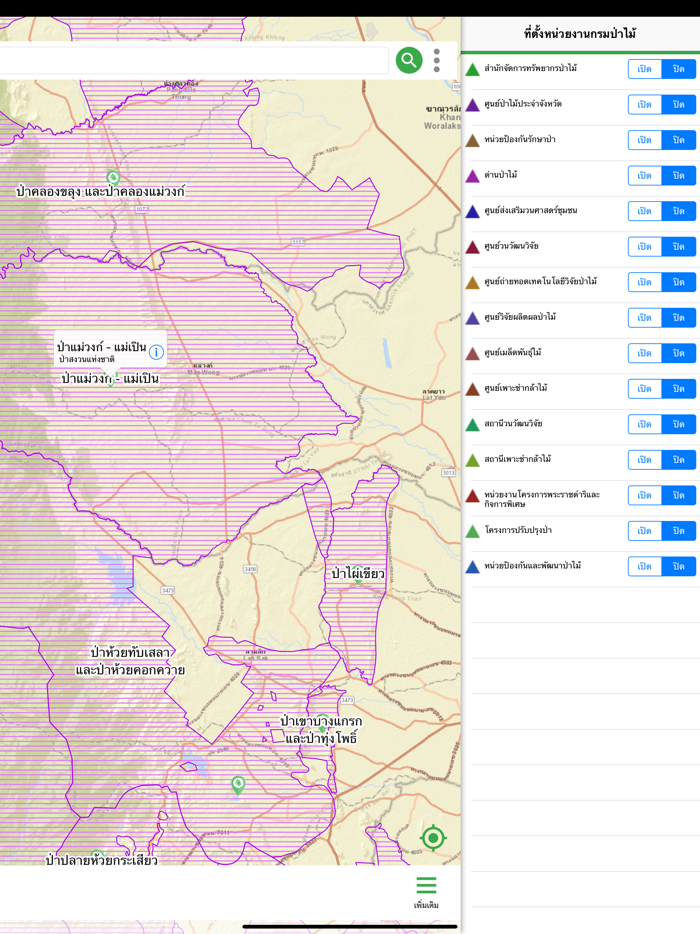The height and width of the screenshot is (934, 700).
Task: Tap the green map pin near ป่าคลองขลุง label
Action: tap(113, 179)
